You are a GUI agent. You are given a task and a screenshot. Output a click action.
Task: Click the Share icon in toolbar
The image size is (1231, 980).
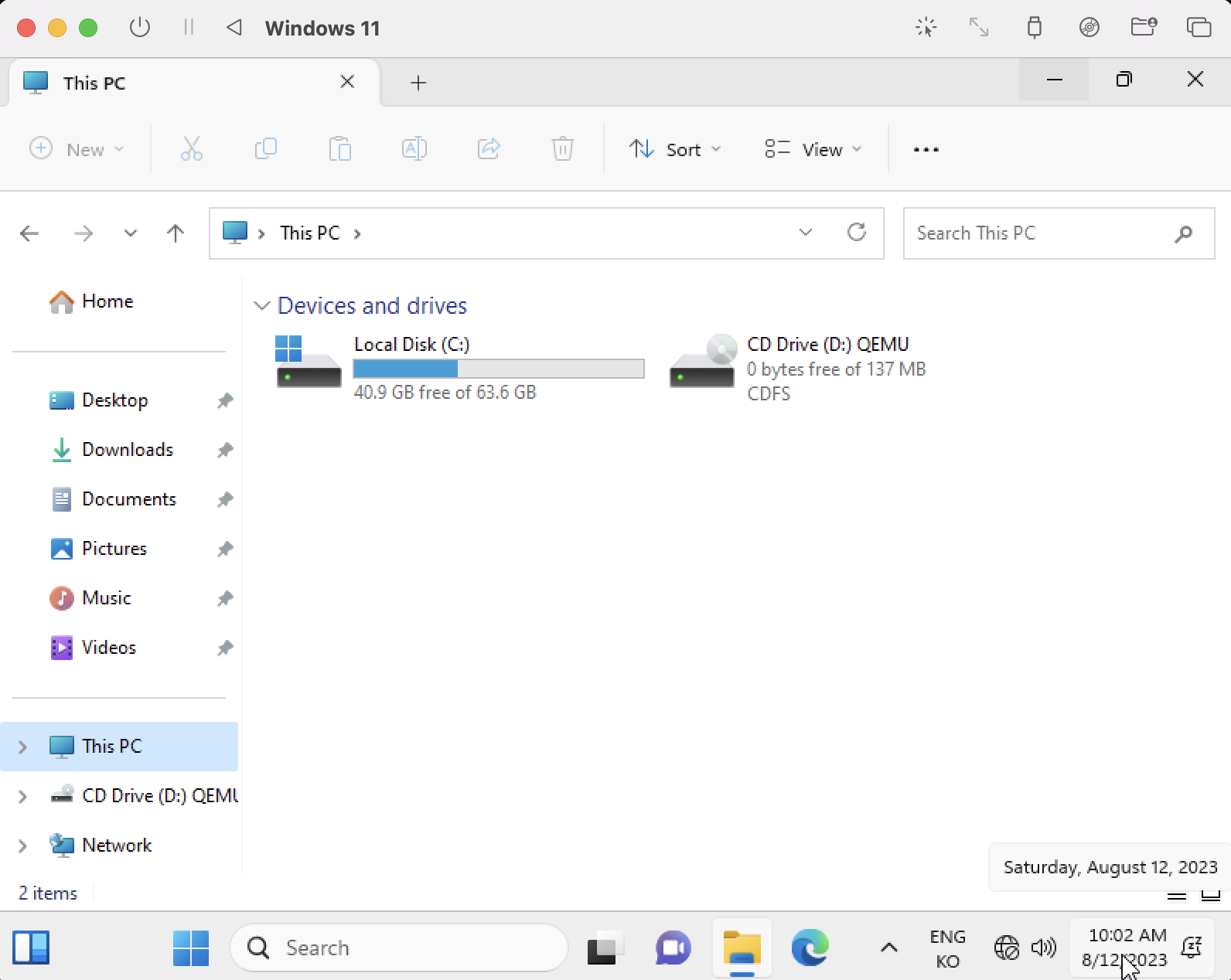488,148
